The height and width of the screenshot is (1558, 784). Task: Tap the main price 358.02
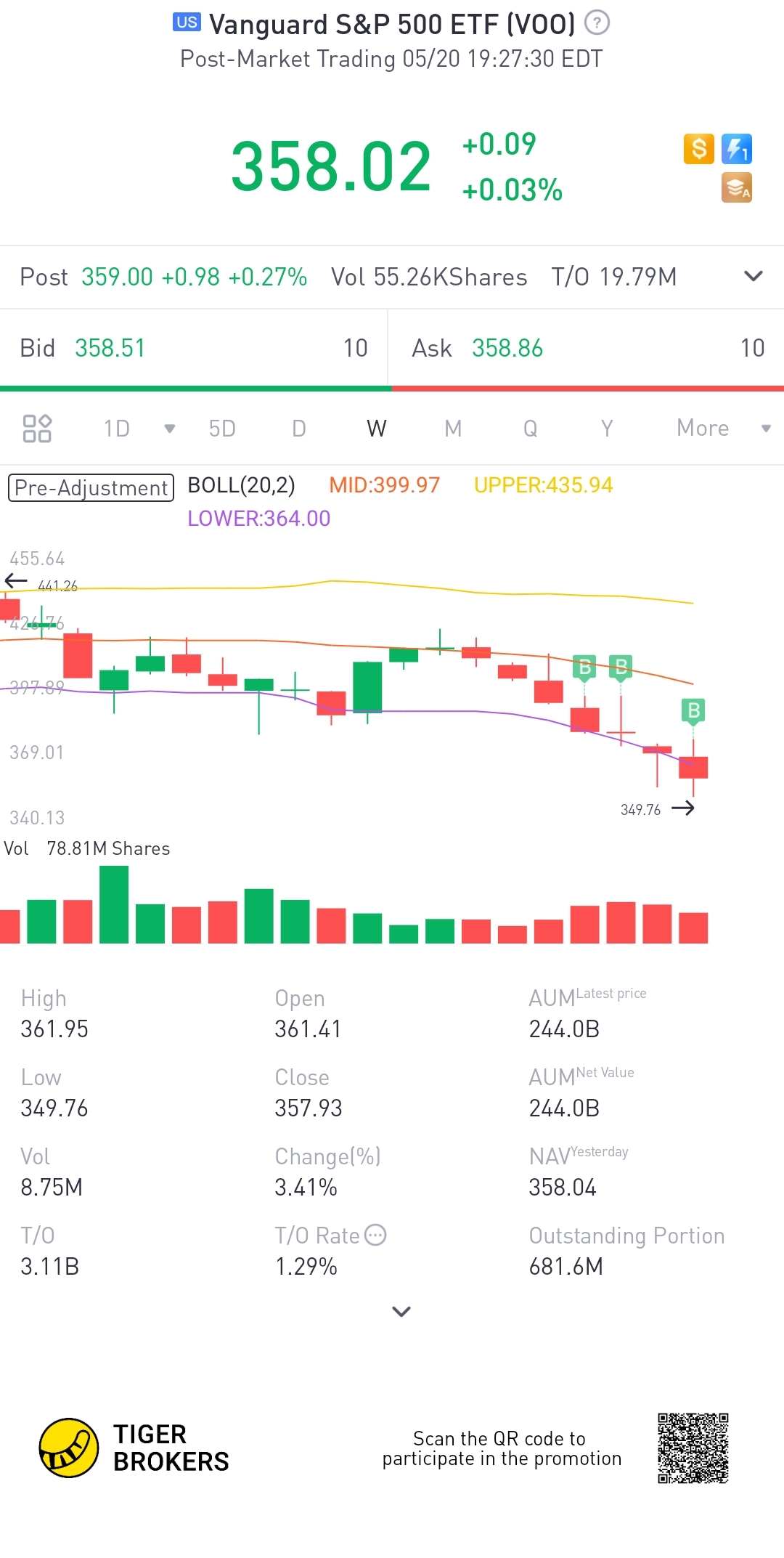click(331, 166)
